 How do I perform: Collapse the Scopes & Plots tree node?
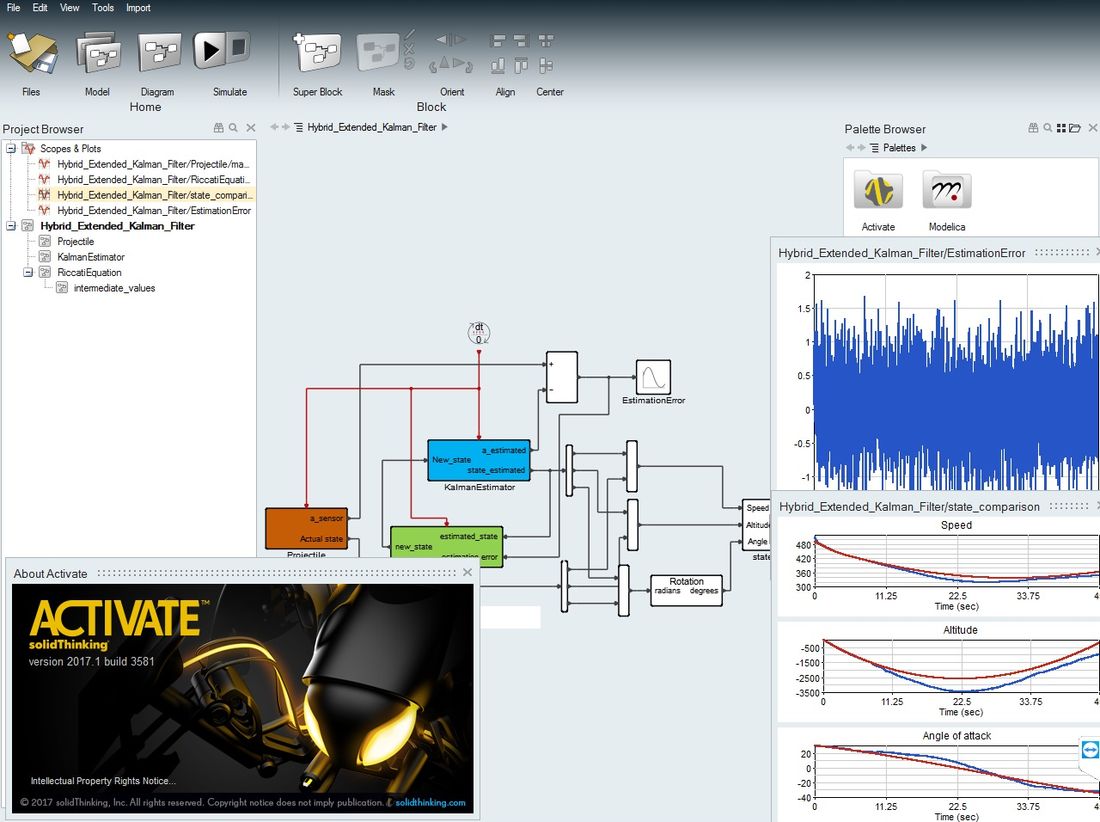point(11,148)
